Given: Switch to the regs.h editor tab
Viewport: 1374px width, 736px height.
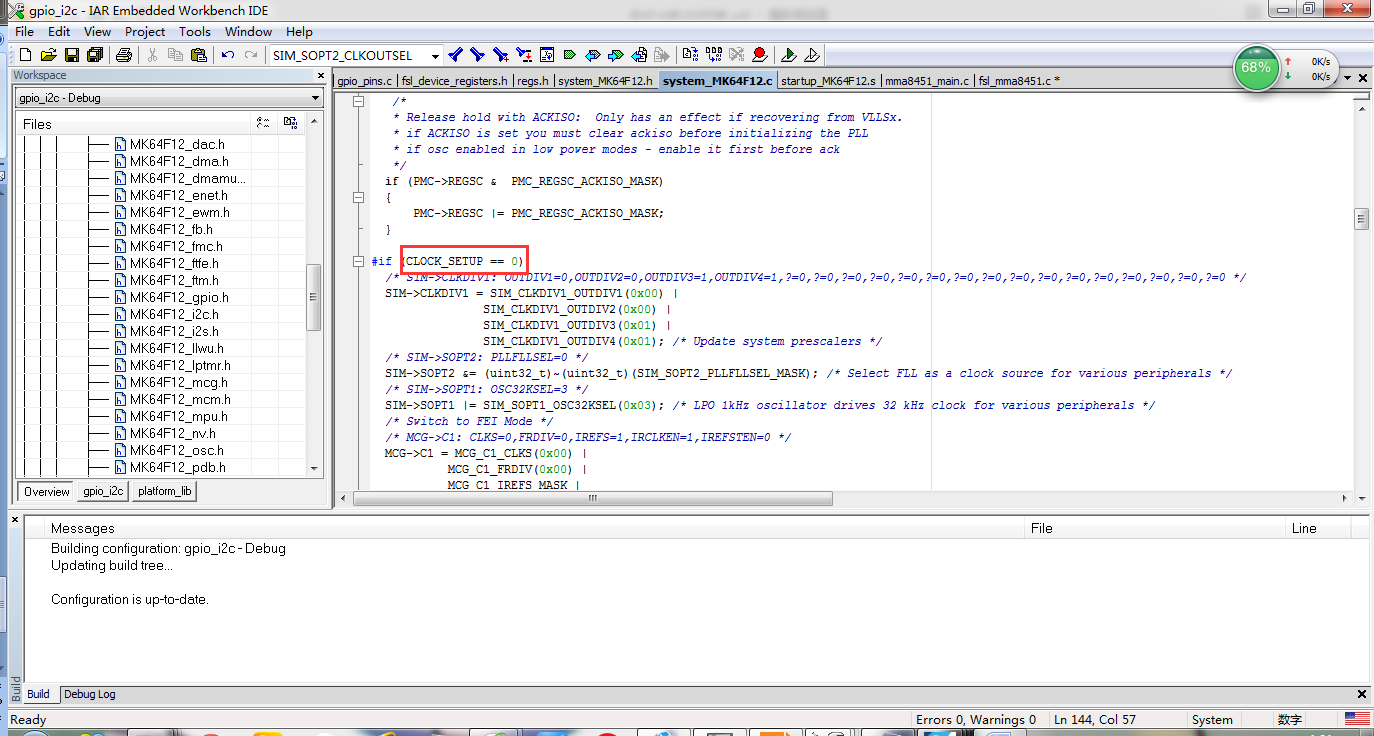Looking at the screenshot, I should (534, 81).
